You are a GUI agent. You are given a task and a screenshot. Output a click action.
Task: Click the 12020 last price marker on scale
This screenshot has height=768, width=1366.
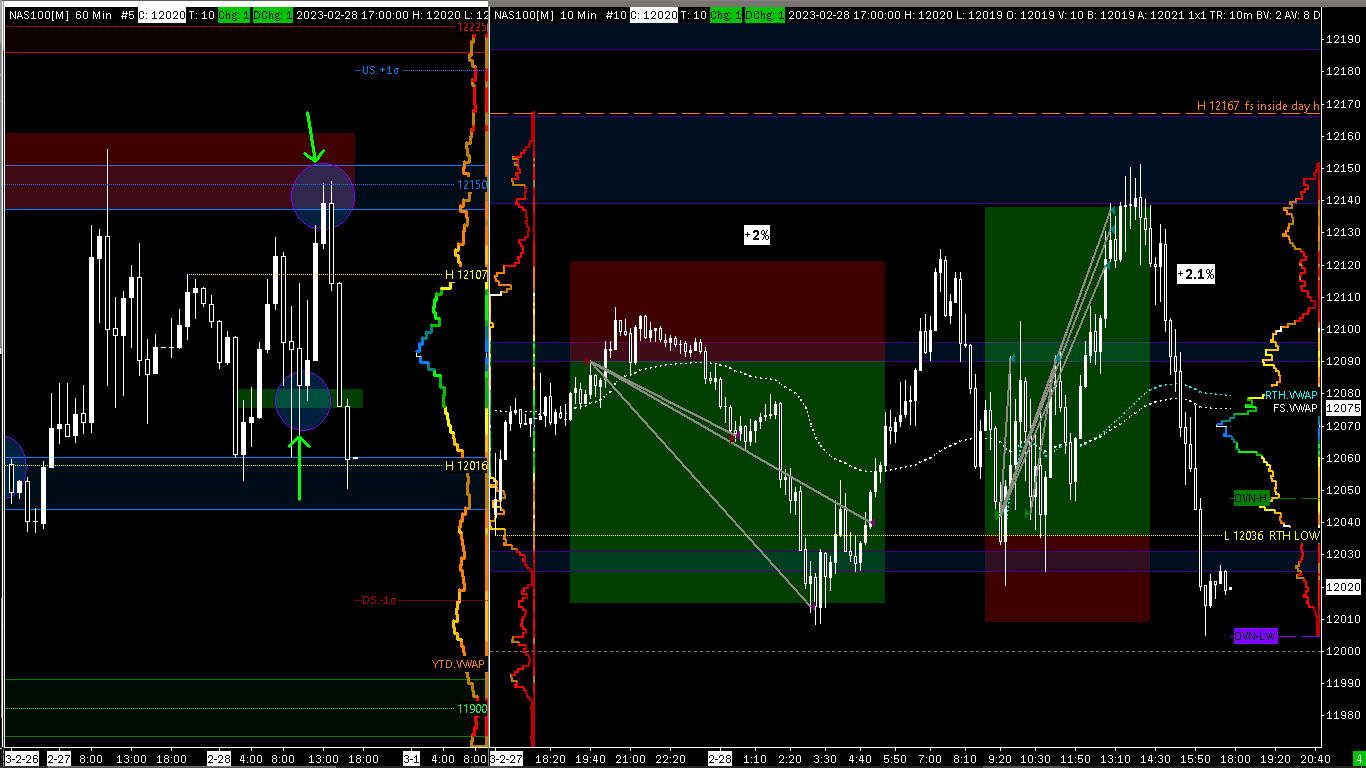point(1342,587)
